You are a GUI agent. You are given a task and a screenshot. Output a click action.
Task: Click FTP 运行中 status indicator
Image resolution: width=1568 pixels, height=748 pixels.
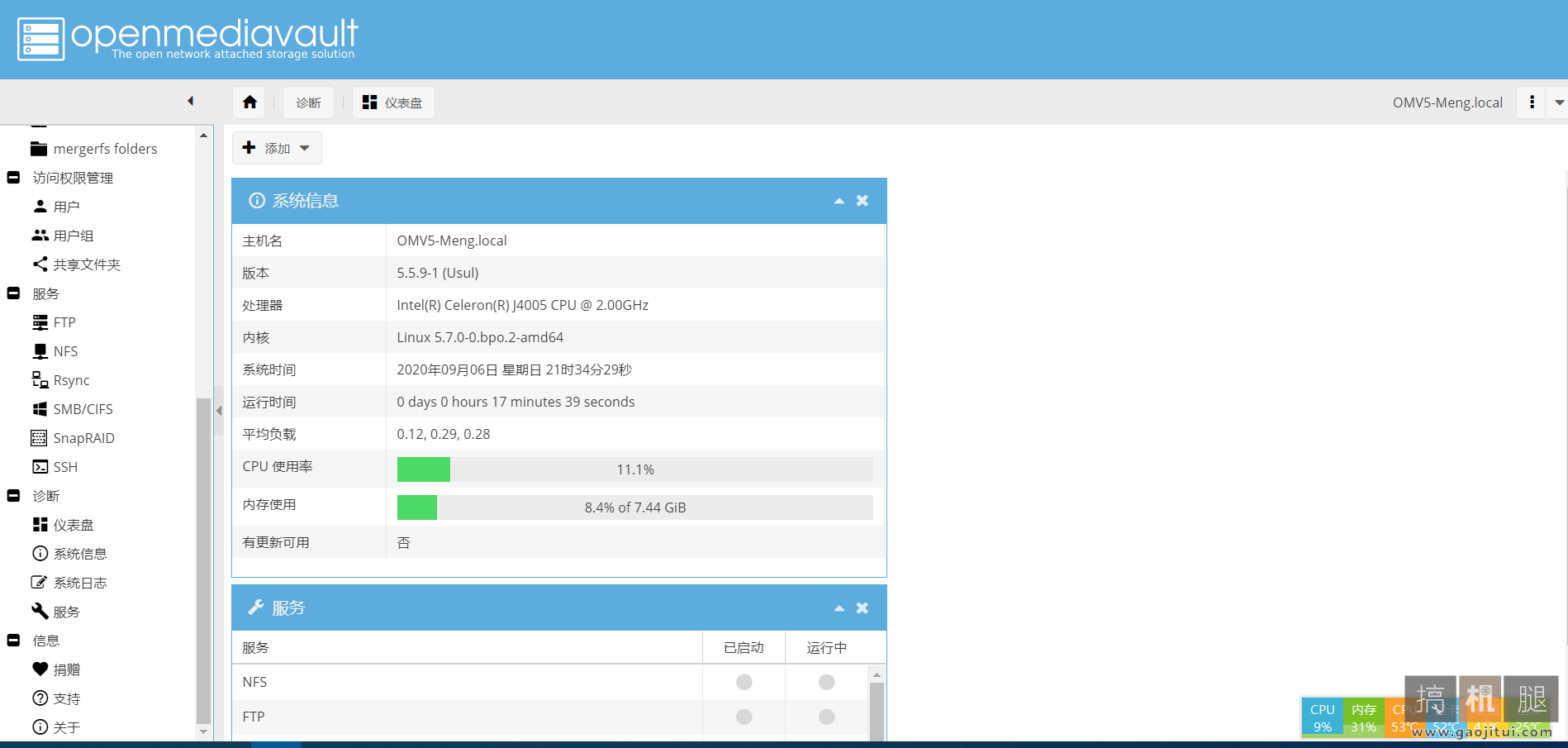coord(827,717)
